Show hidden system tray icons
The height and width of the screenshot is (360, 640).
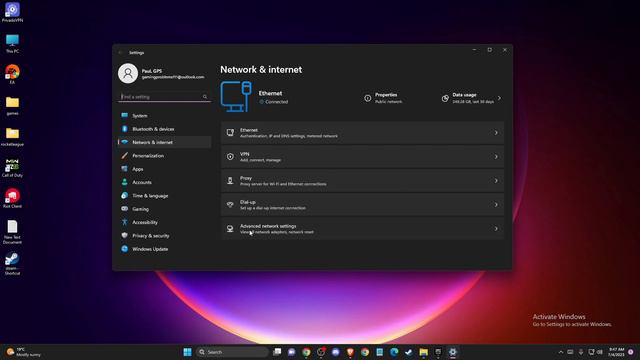click(x=561, y=352)
